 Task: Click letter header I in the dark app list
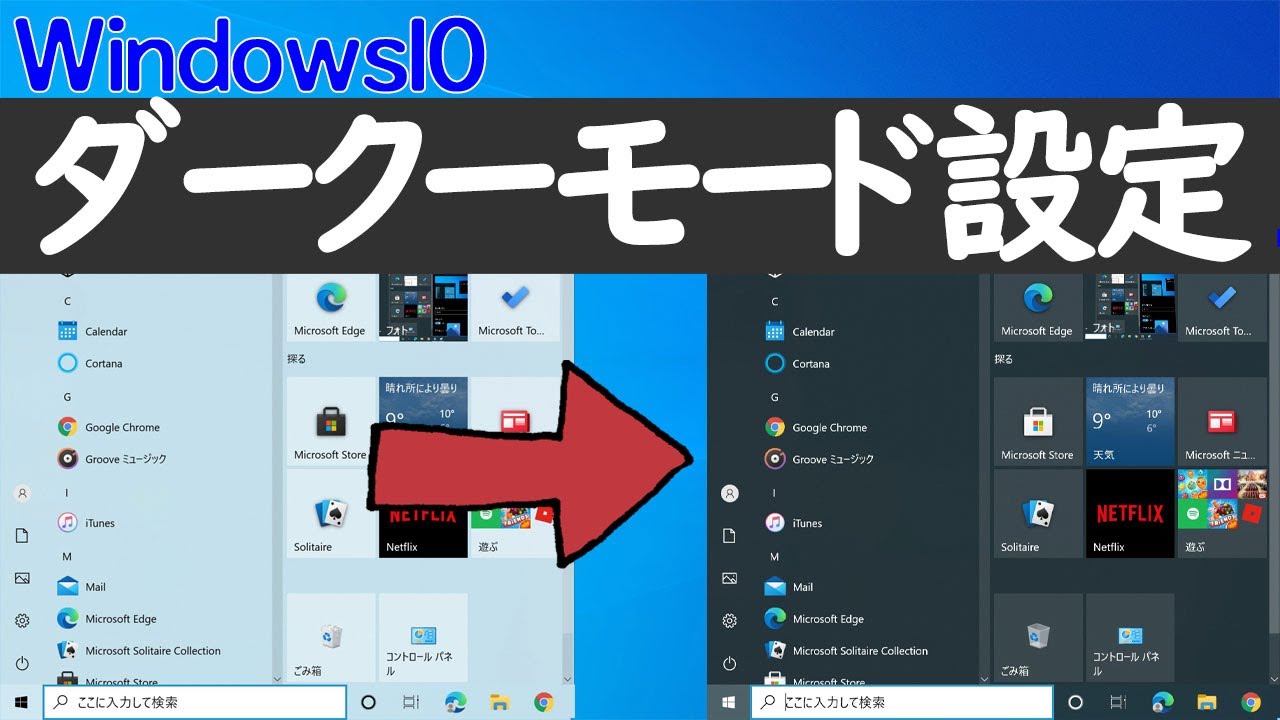click(x=774, y=493)
